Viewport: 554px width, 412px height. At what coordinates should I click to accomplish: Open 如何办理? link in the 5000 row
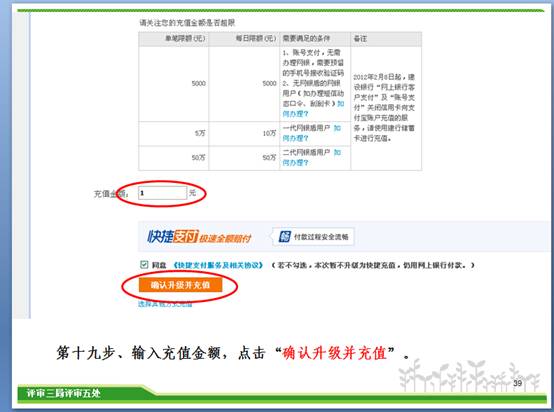tap(313, 109)
